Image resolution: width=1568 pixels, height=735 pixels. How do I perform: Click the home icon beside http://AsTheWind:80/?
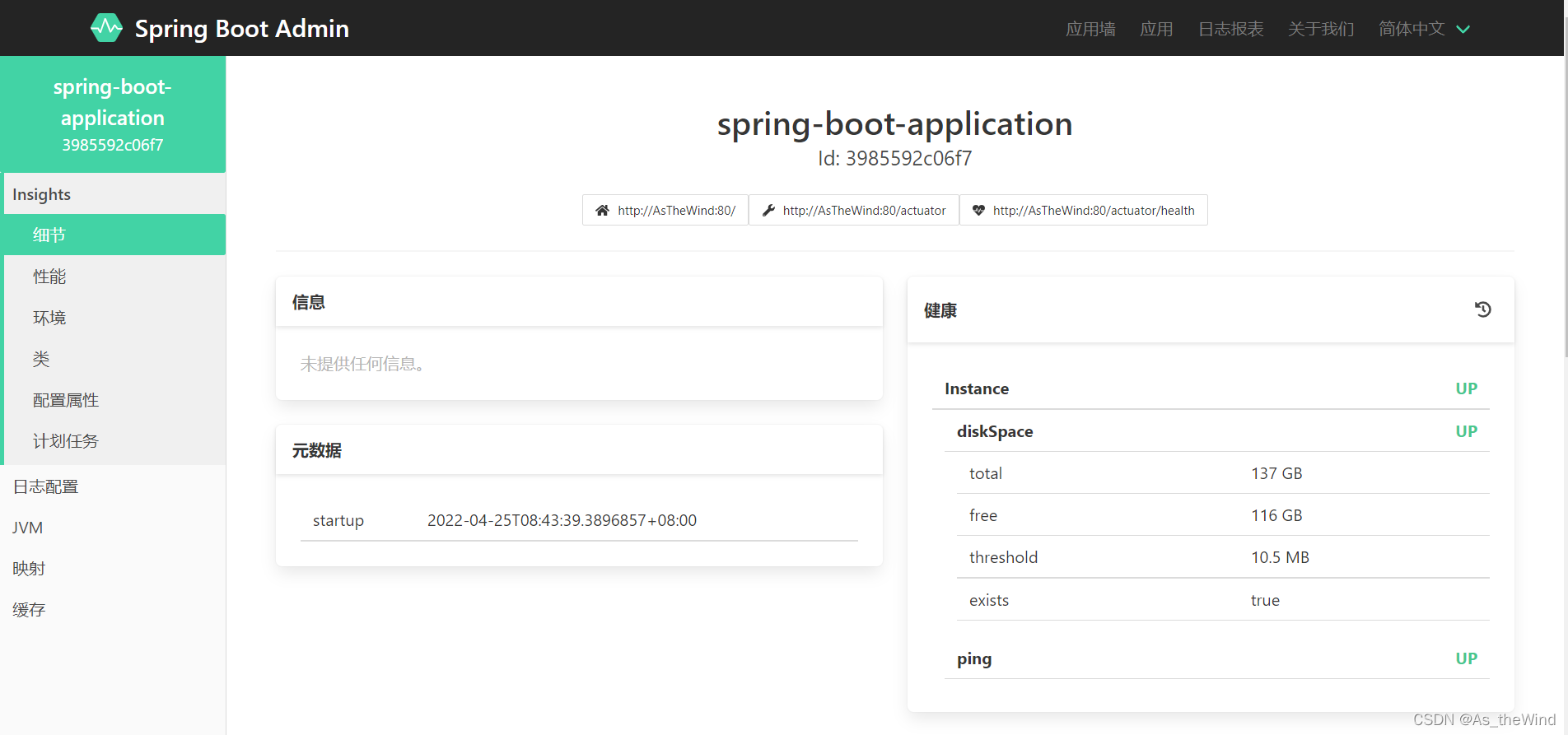pyautogui.click(x=603, y=211)
